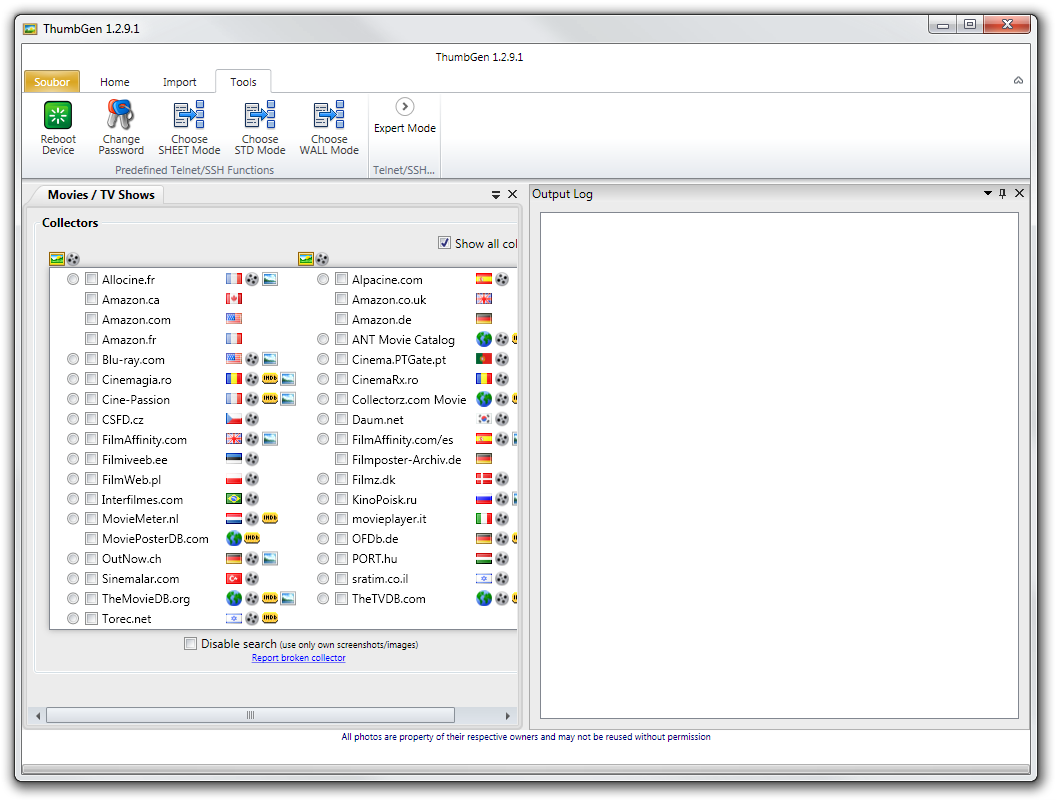Screen dimensions: 1056x800
Task: Click the horizontal scrollbar thumb
Action: [250, 715]
